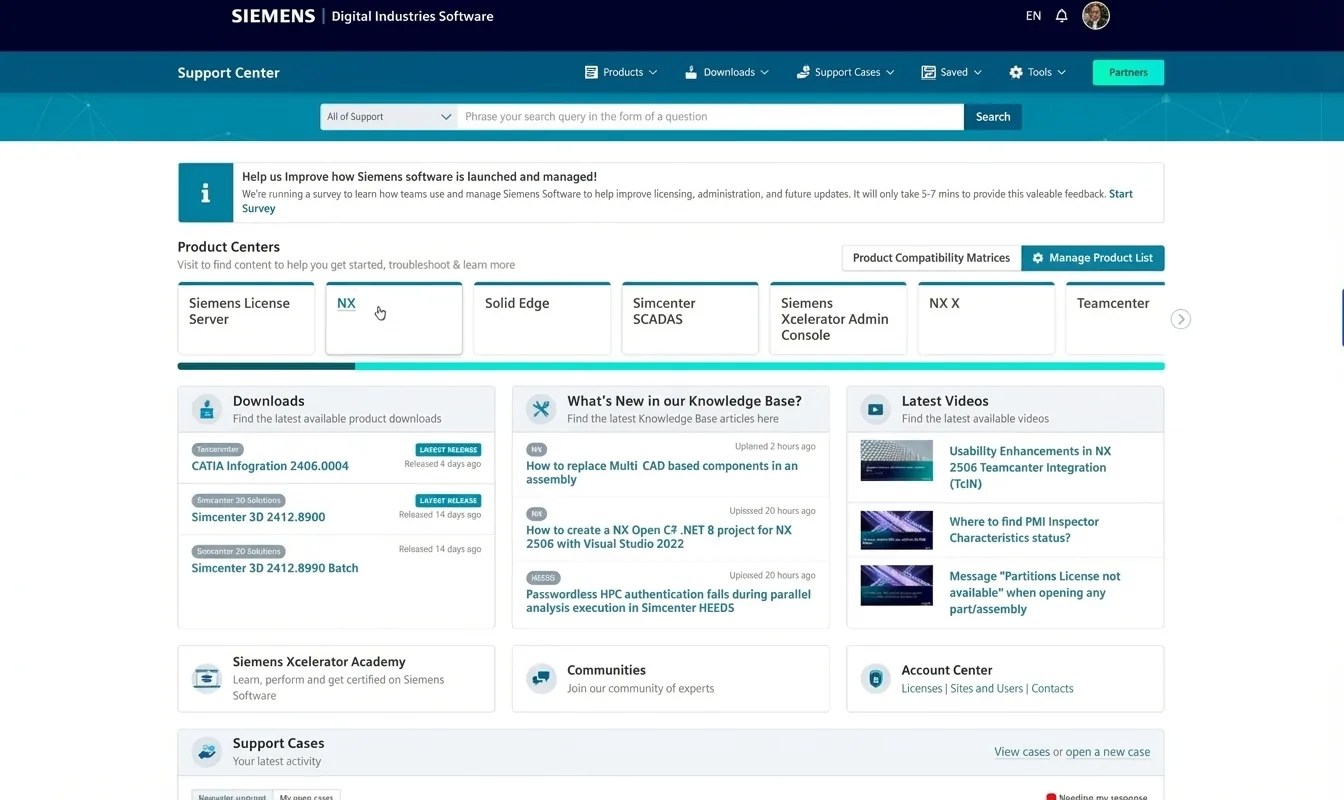Click the Manage Product List button

pos(1093,258)
